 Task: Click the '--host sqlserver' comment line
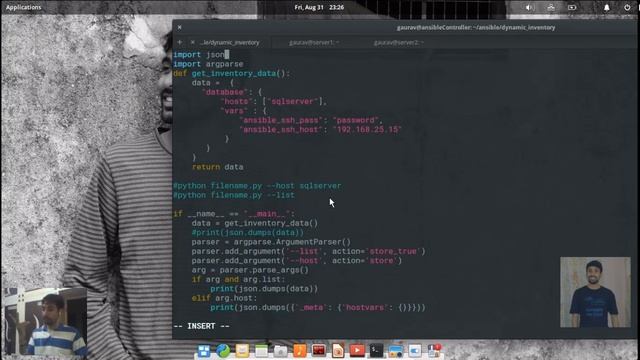coord(257,186)
